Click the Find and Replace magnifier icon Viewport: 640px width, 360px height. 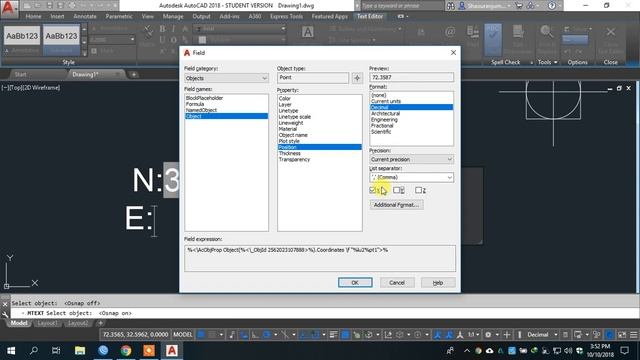click(546, 32)
